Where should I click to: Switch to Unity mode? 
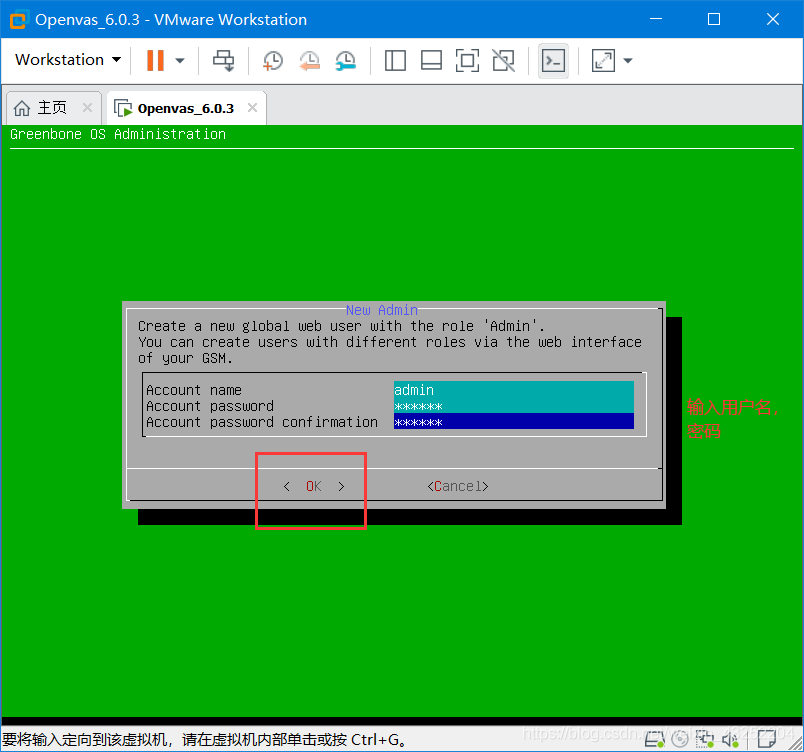504,60
